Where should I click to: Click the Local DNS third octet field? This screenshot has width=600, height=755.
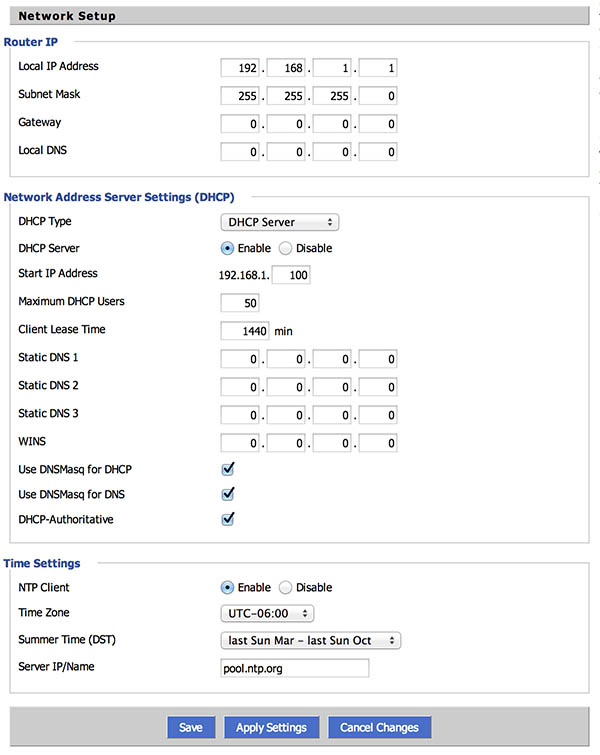pos(332,152)
